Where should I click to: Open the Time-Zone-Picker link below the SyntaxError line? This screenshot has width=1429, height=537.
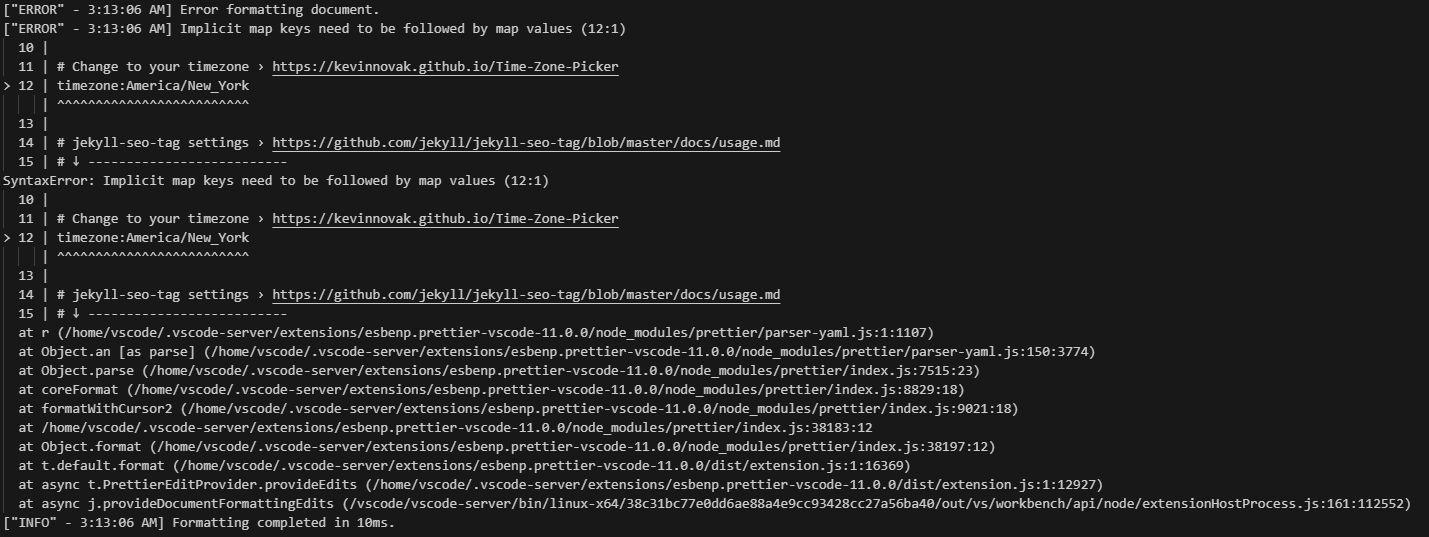click(x=445, y=219)
